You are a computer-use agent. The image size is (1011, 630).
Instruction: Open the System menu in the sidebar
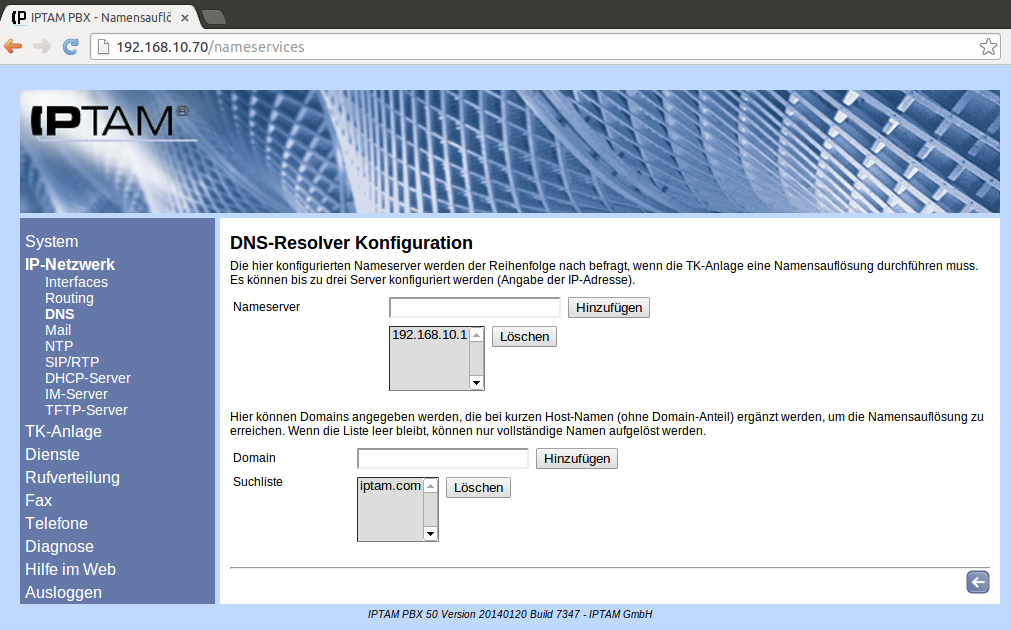pos(51,242)
